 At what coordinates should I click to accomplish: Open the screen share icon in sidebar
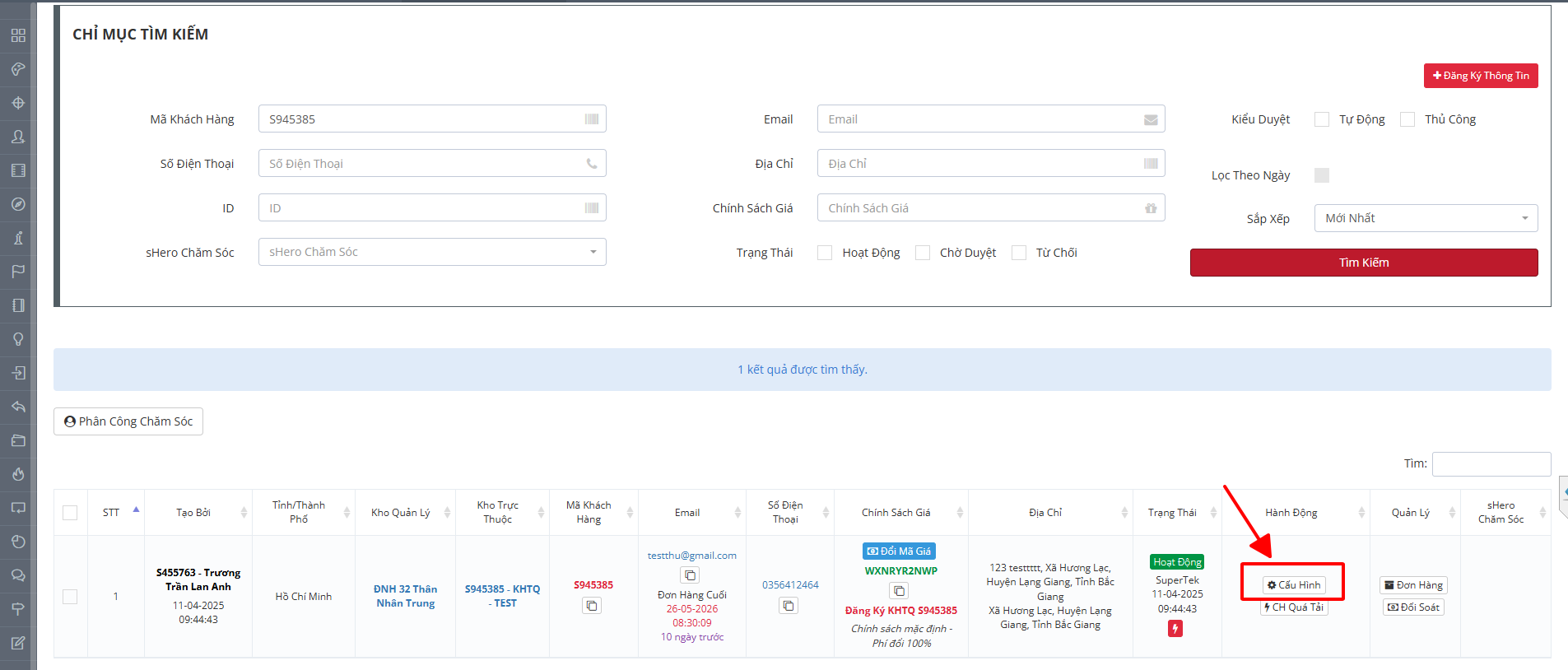coord(18,508)
